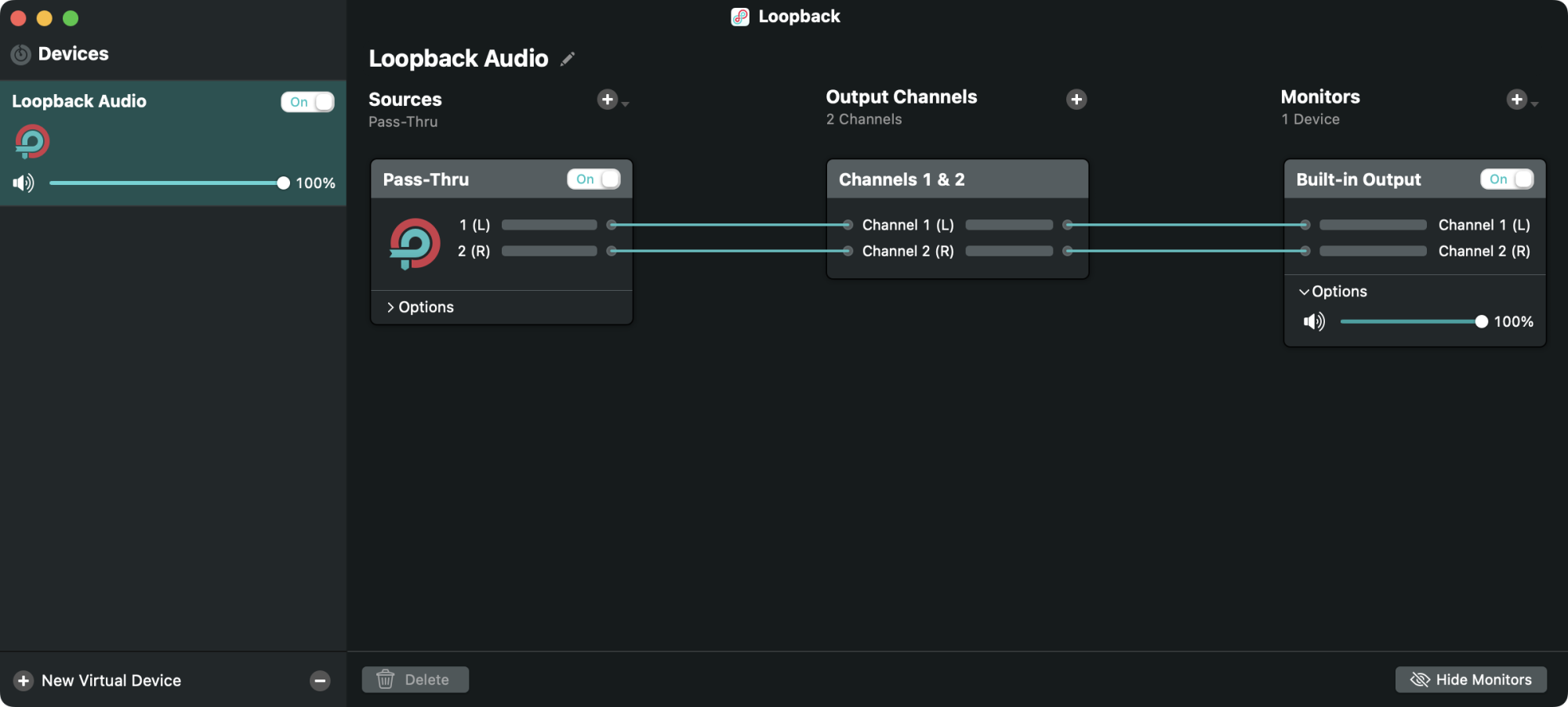The height and width of the screenshot is (707, 1568).
Task: Expand Pass-Thru Options section
Action: pos(420,307)
